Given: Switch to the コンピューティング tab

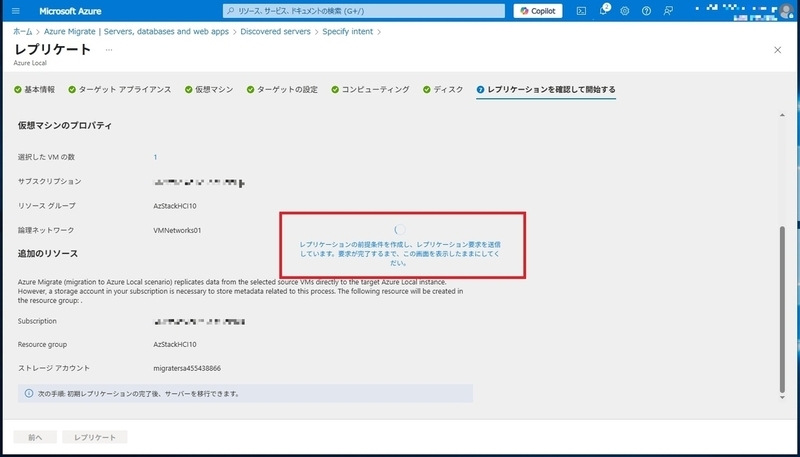Looking at the screenshot, I should (x=370, y=89).
